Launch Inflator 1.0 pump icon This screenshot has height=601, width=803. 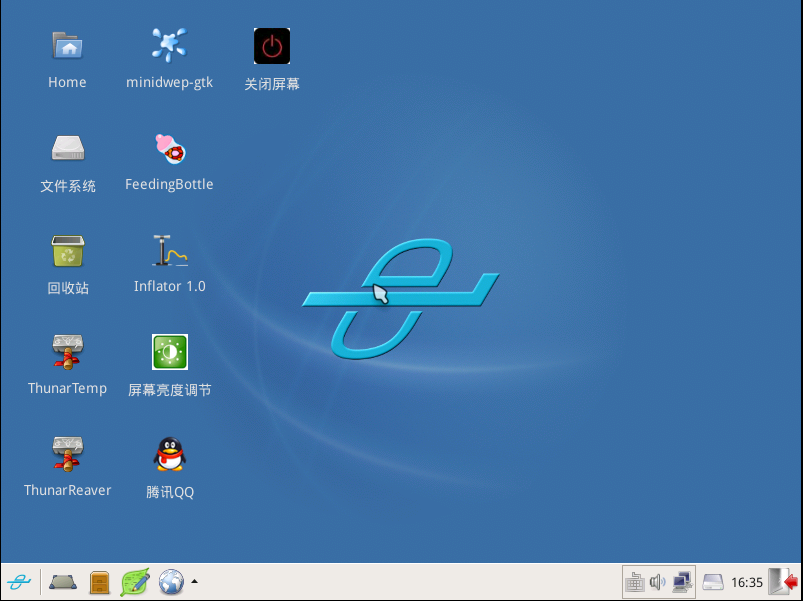click(x=170, y=250)
